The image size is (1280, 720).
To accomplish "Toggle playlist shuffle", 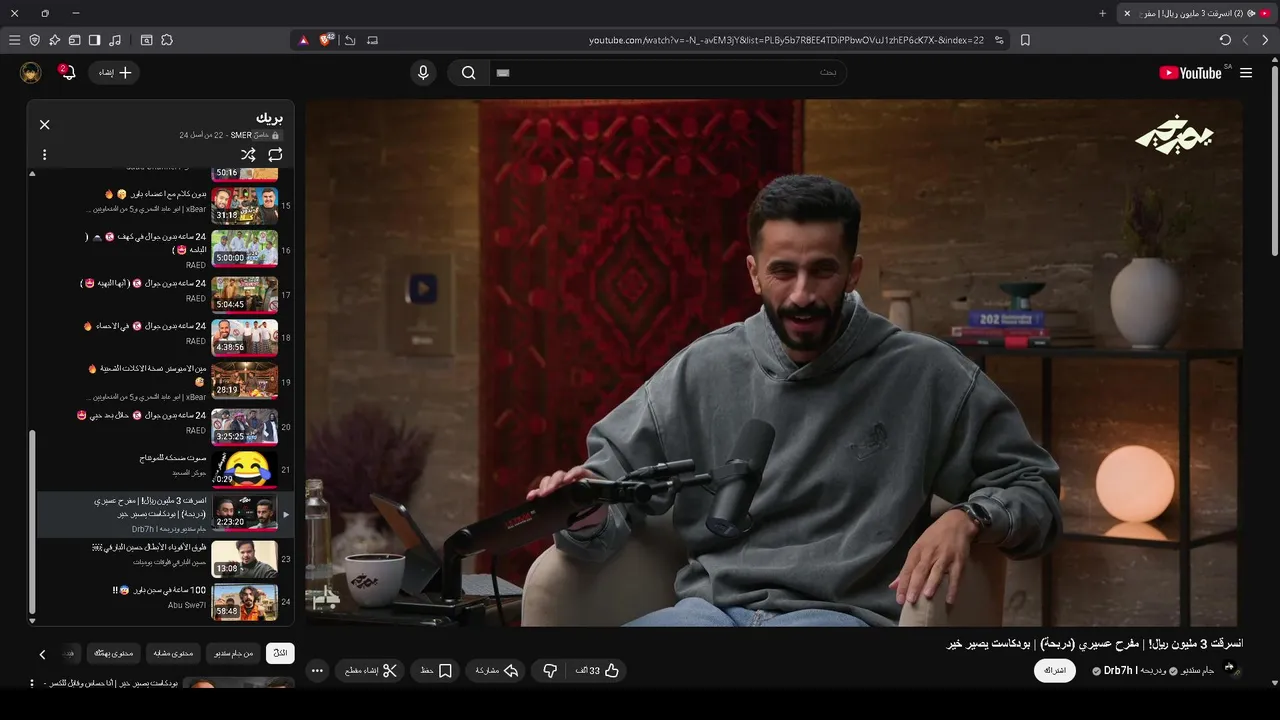I will pos(248,155).
